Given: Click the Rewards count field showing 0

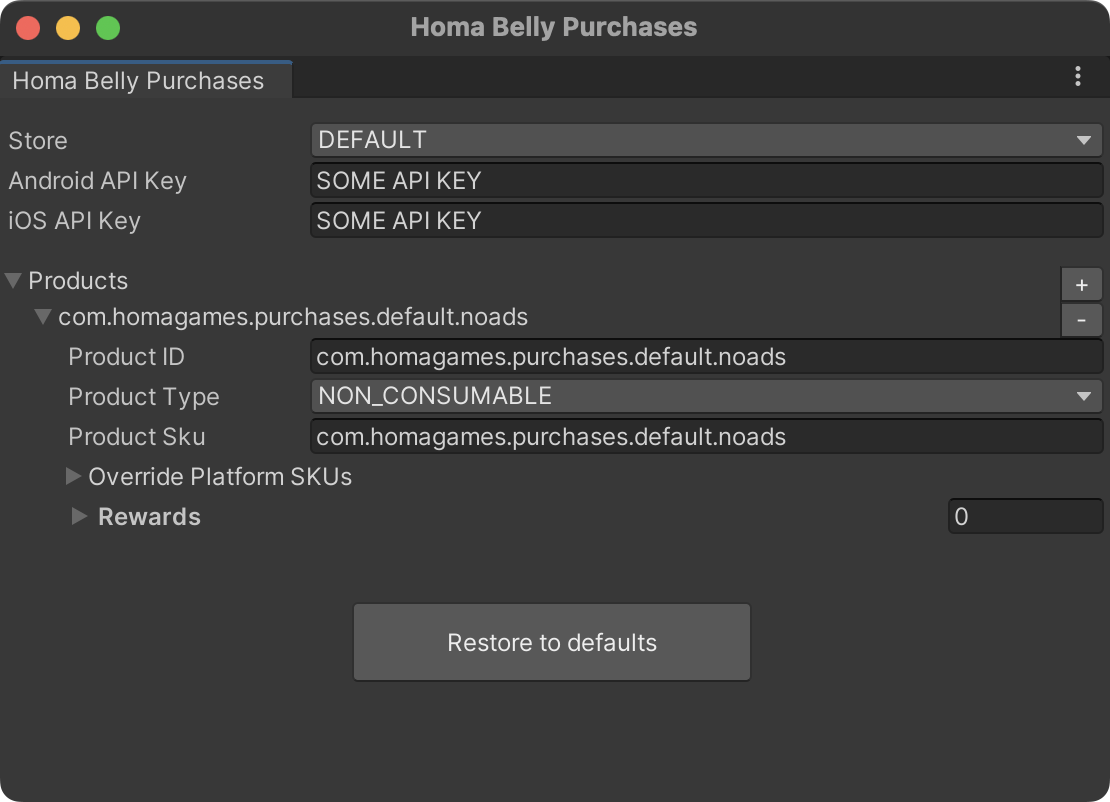Looking at the screenshot, I should point(1025,516).
